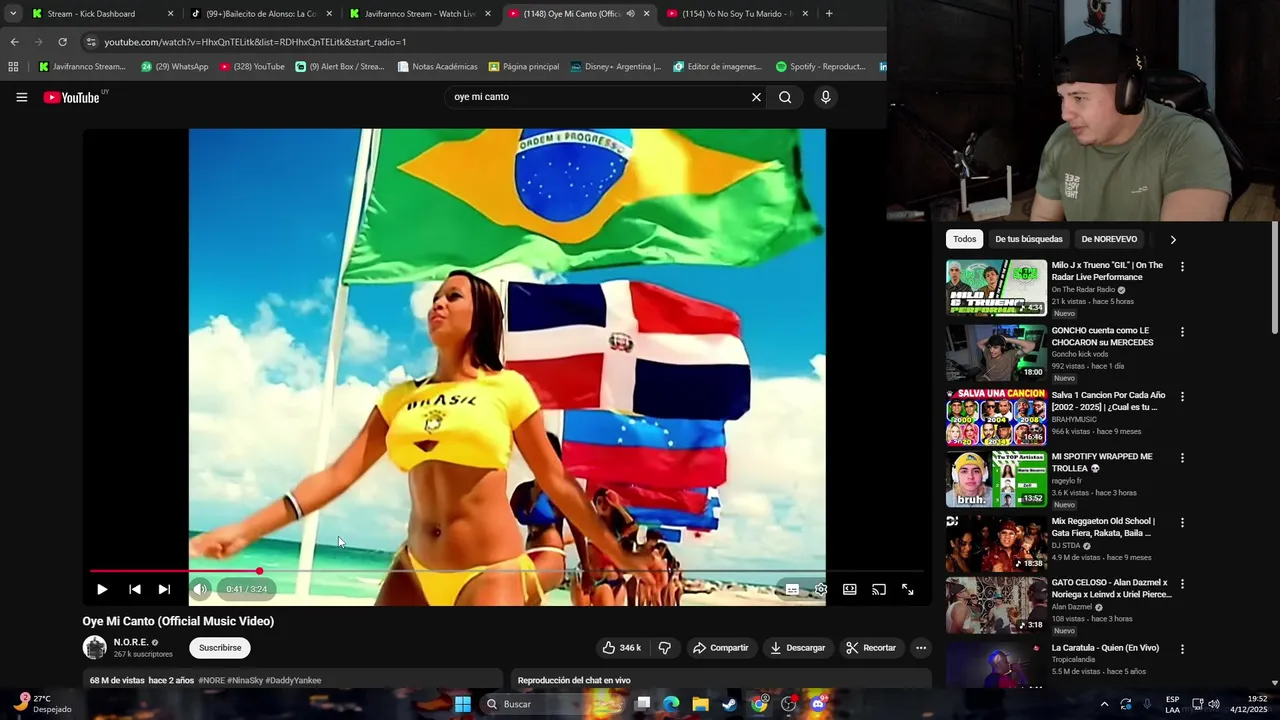This screenshot has height=720, width=1280.
Task: Open Milo J x Trueno thumbnail
Action: (996, 288)
